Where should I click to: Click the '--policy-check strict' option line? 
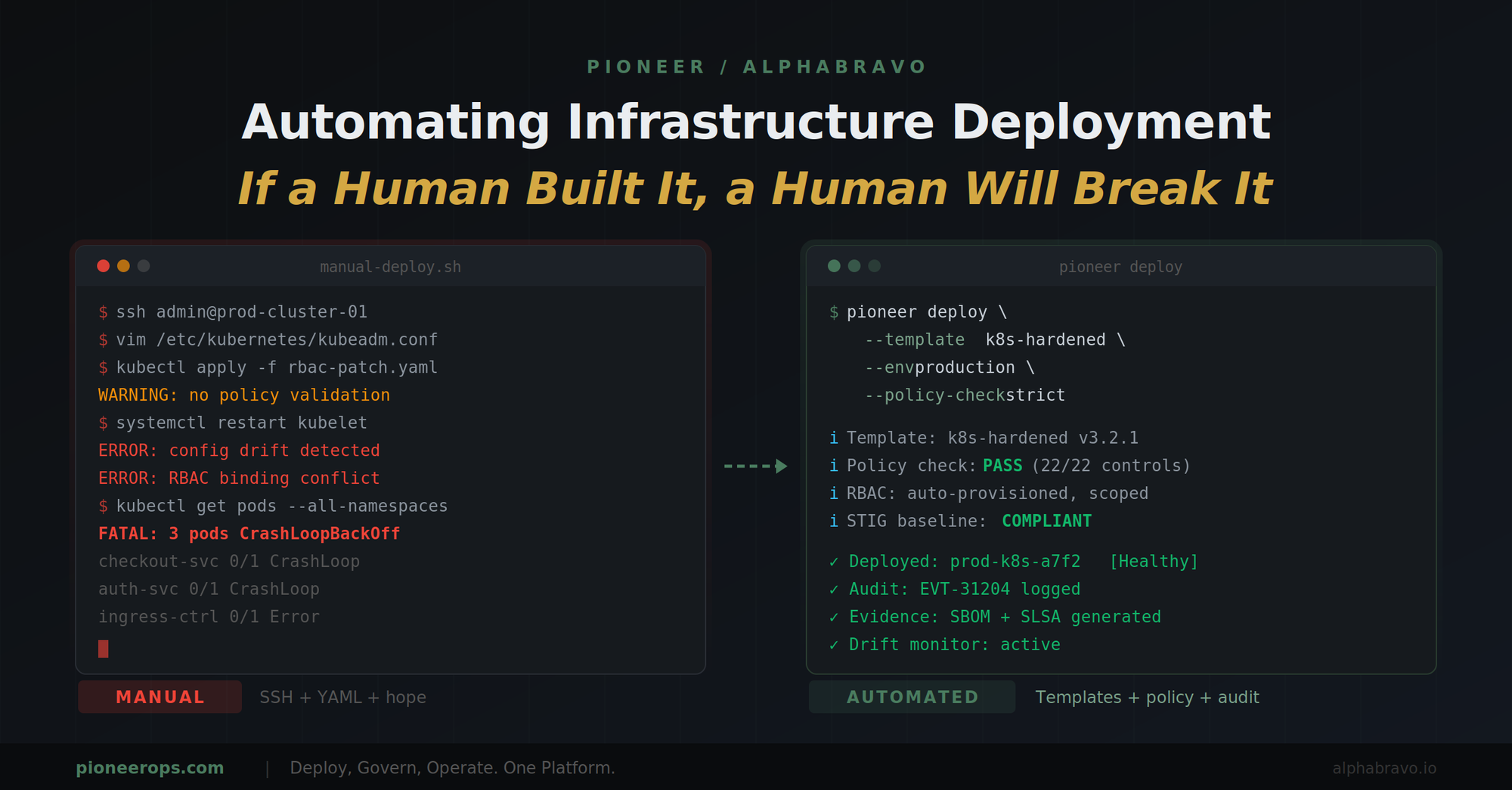965,395
